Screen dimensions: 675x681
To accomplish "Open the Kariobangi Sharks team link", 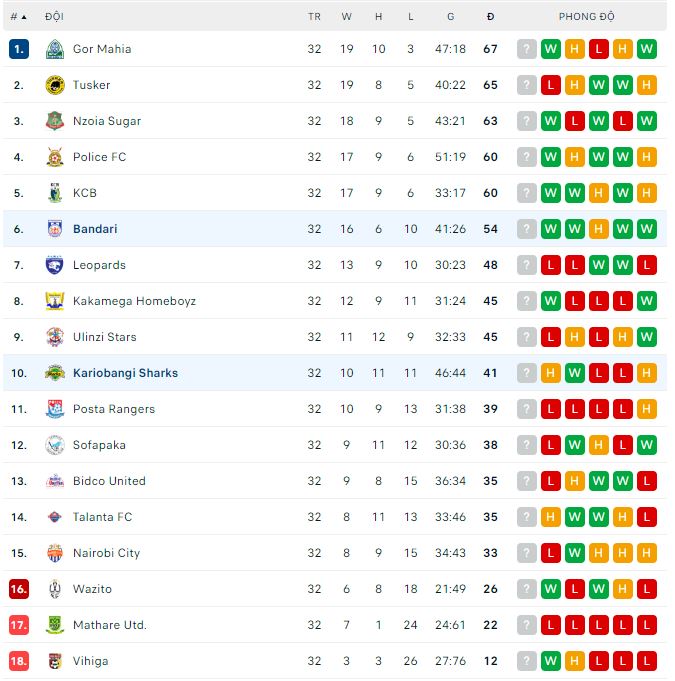I will tap(125, 373).
